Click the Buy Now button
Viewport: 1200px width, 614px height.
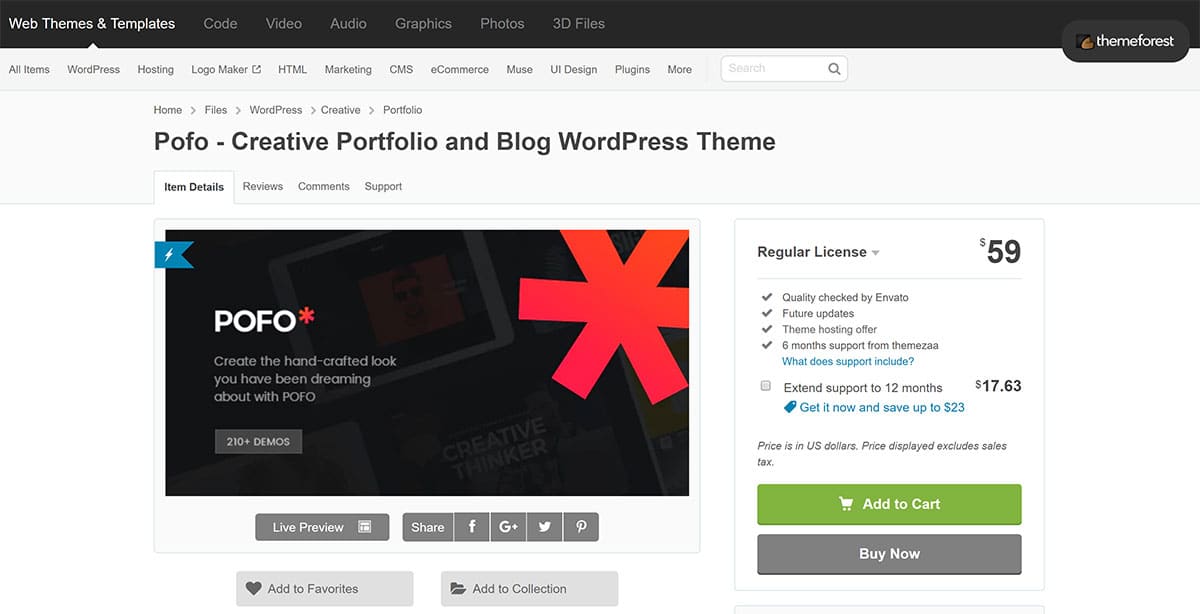(889, 554)
